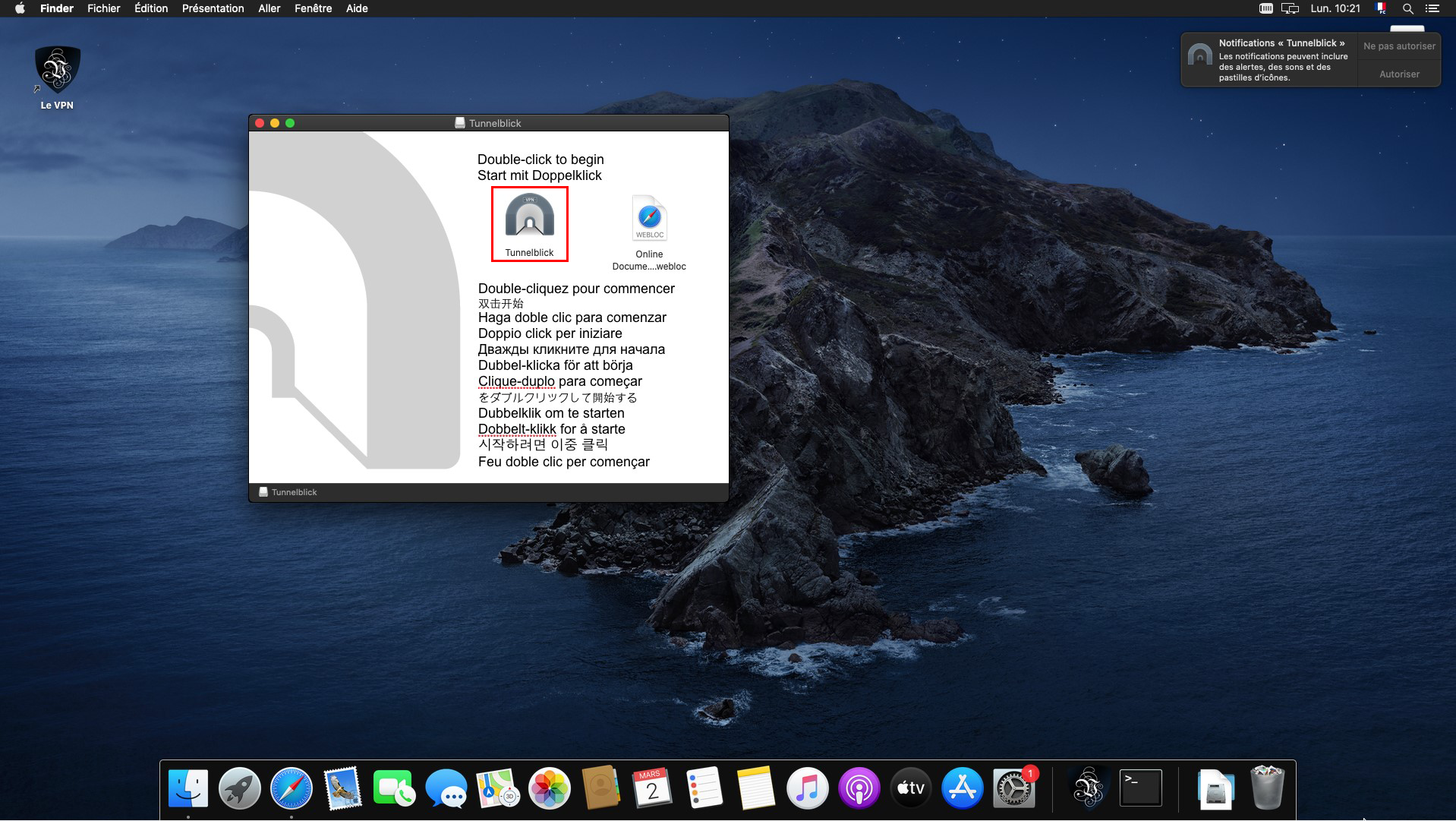This screenshot has height=821, width=1456.
Task: Open the Apple menu
Action: pyautogui.click(x=20, y=8)
